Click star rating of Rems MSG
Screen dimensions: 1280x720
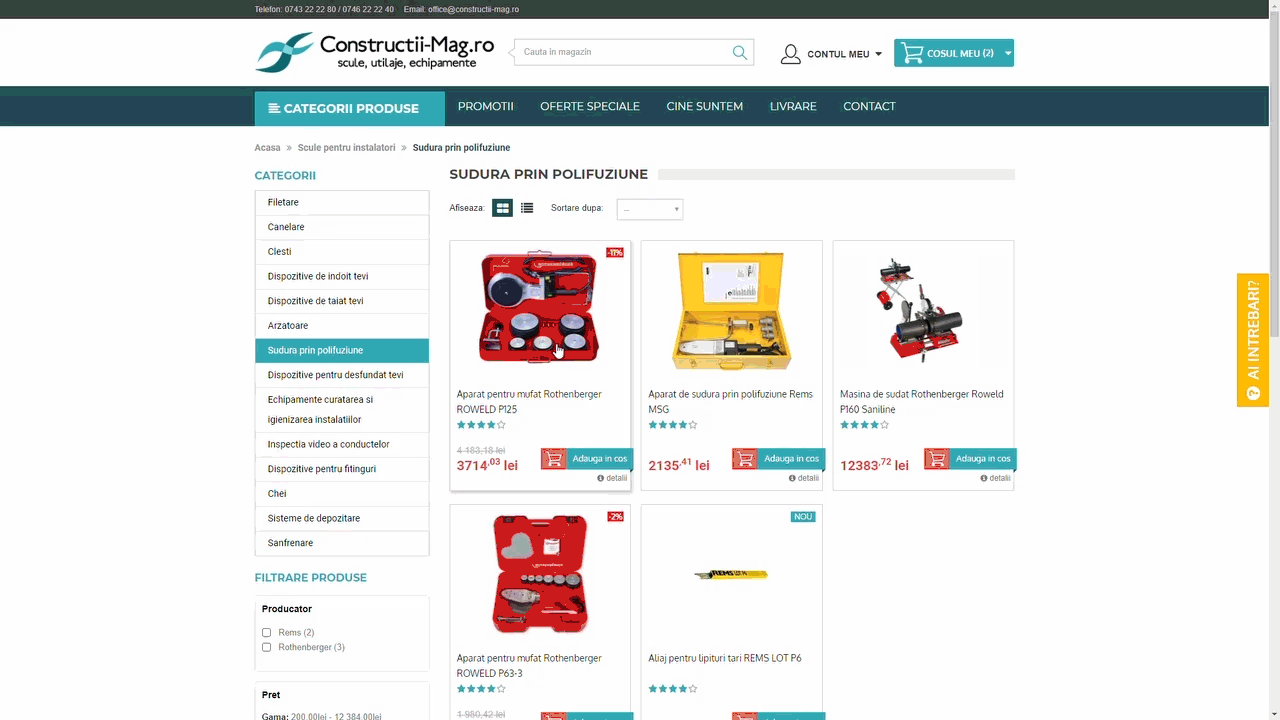(673, 425)
